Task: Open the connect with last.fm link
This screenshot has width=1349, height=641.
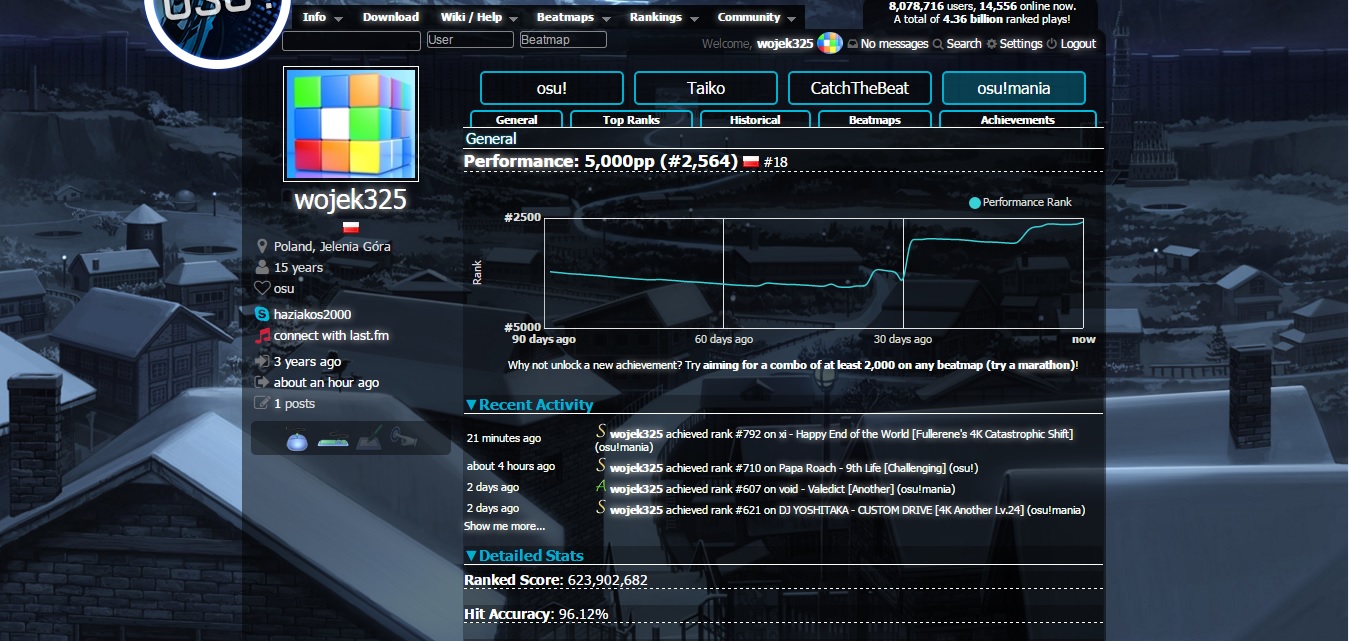Action: pos(331,336)
